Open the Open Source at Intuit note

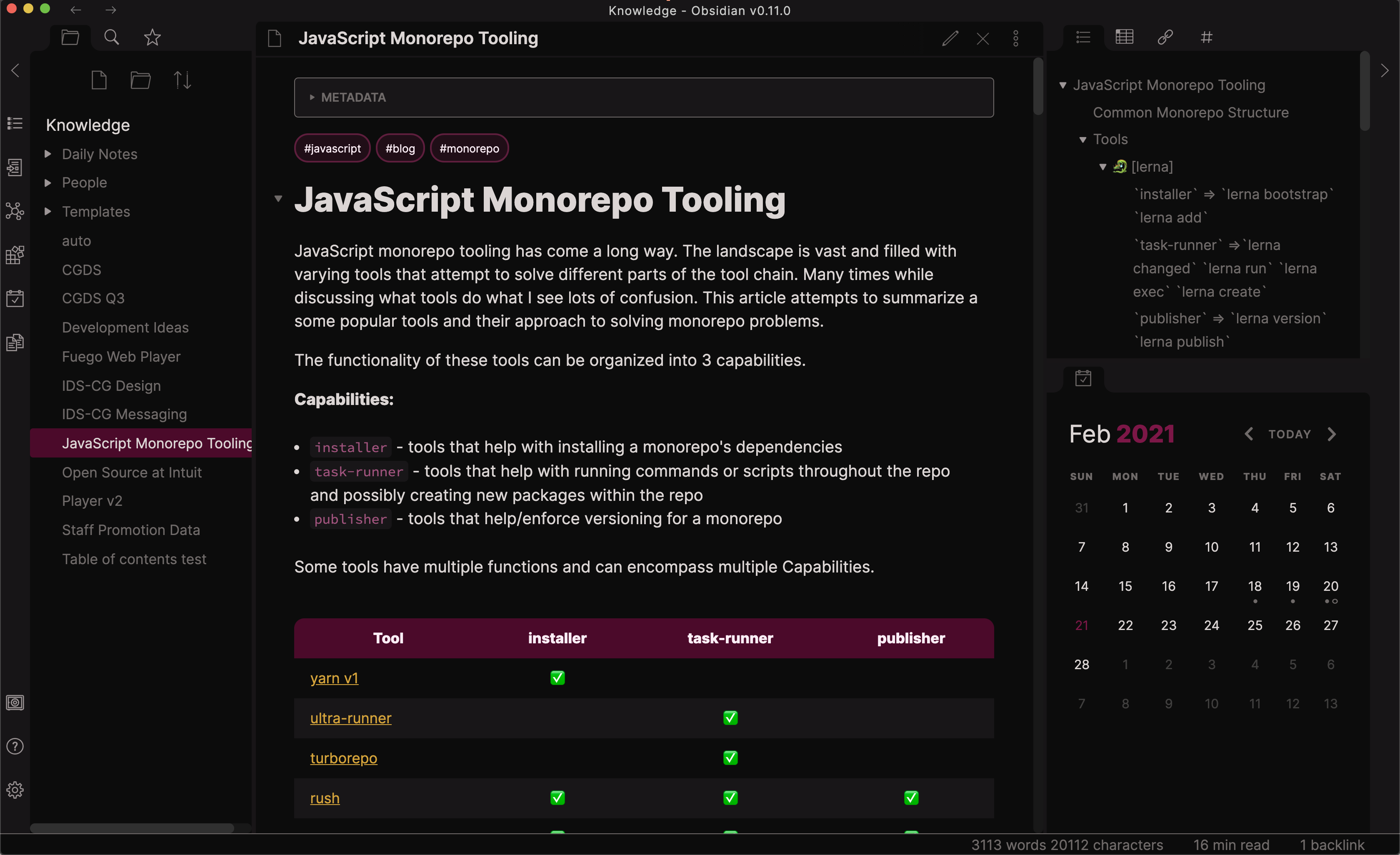132,472
